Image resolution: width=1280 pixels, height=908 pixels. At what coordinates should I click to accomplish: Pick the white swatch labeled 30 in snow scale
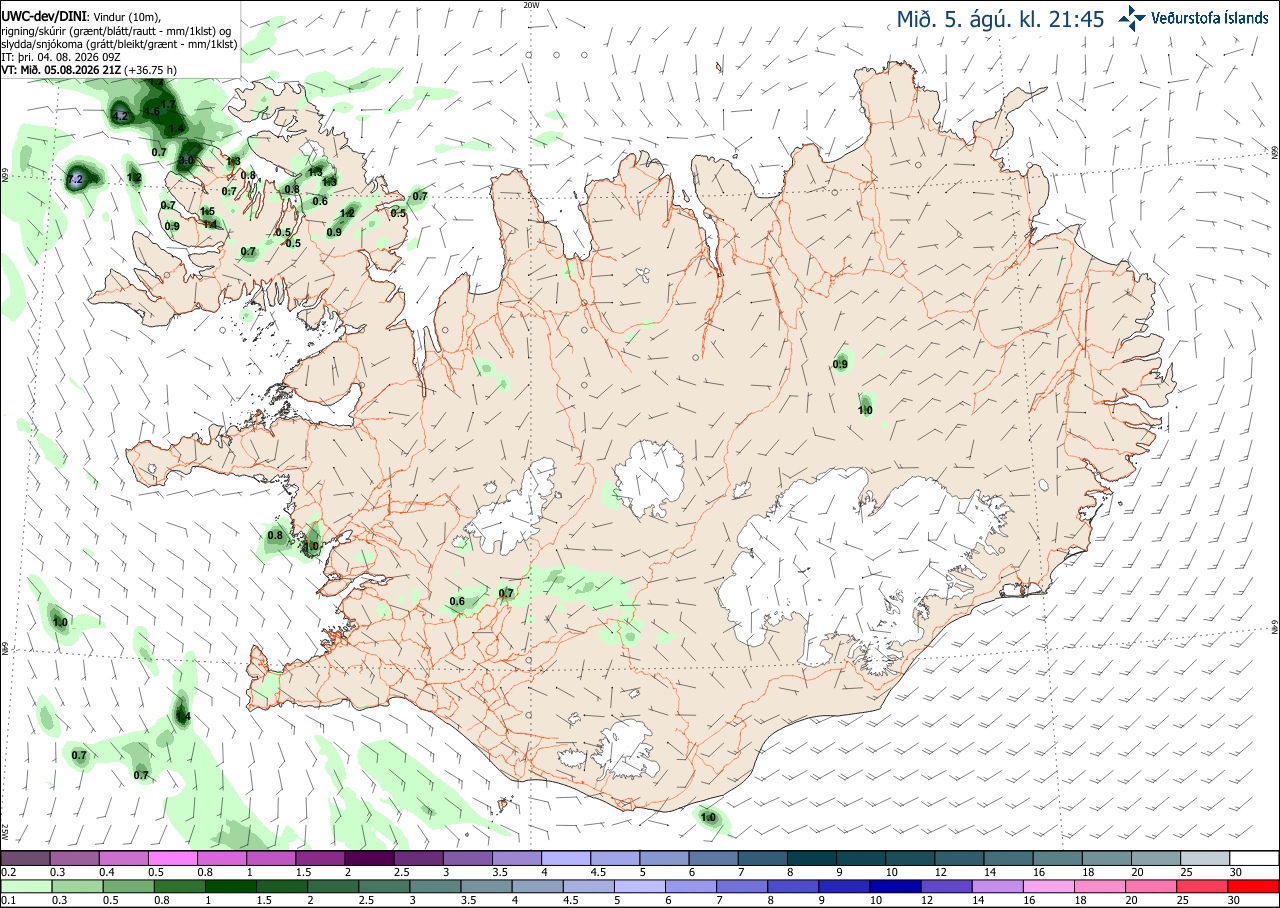(1255, 858)
